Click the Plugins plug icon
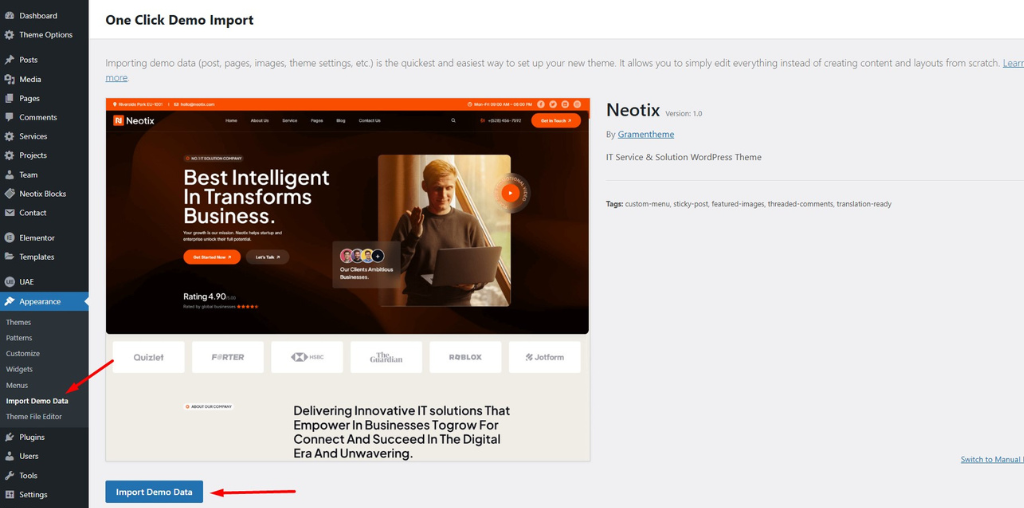This screenshot has width=1024, height=508. click(9, 437)
